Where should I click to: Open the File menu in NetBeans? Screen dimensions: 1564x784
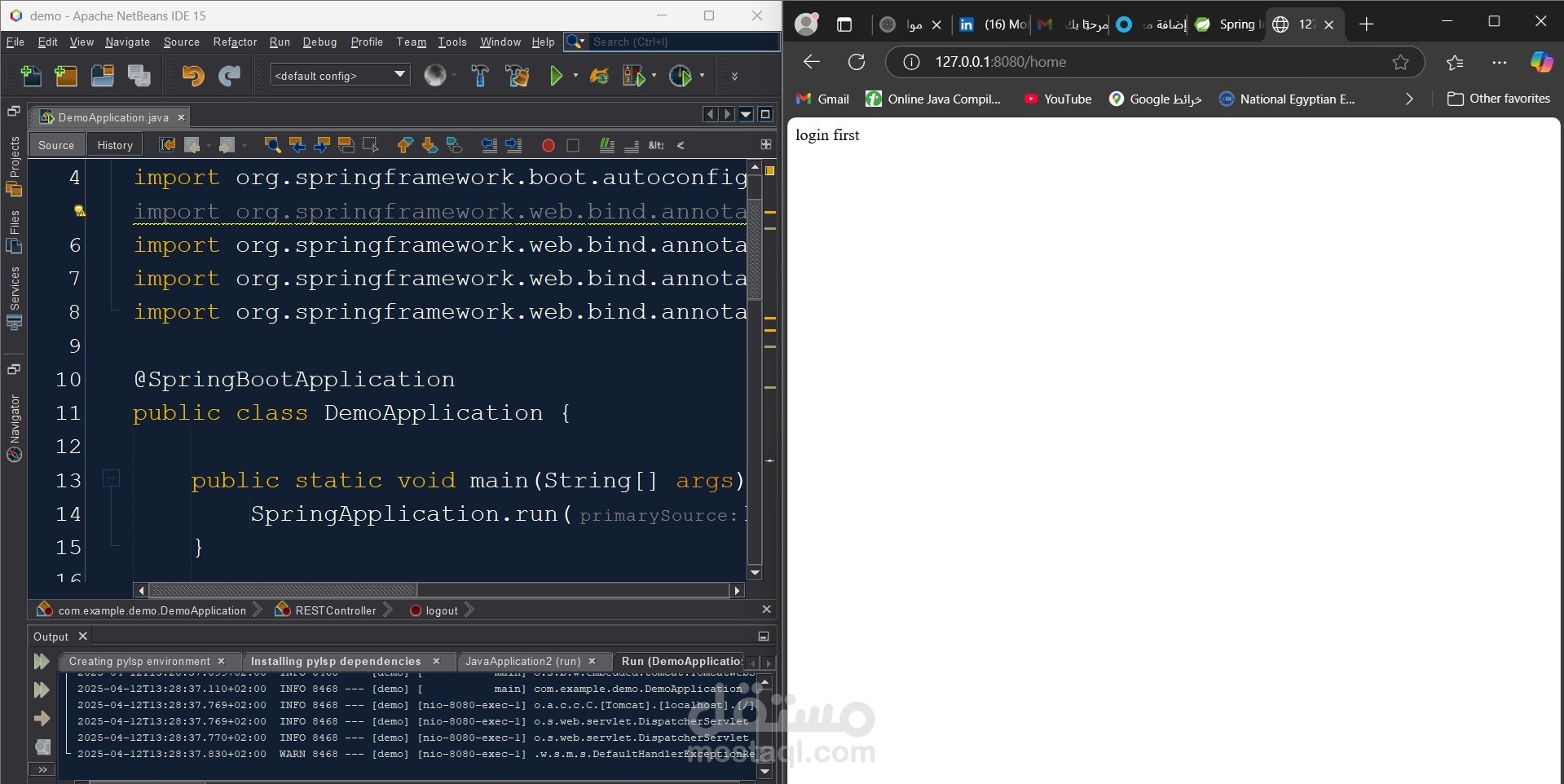(x=15, y=42)
